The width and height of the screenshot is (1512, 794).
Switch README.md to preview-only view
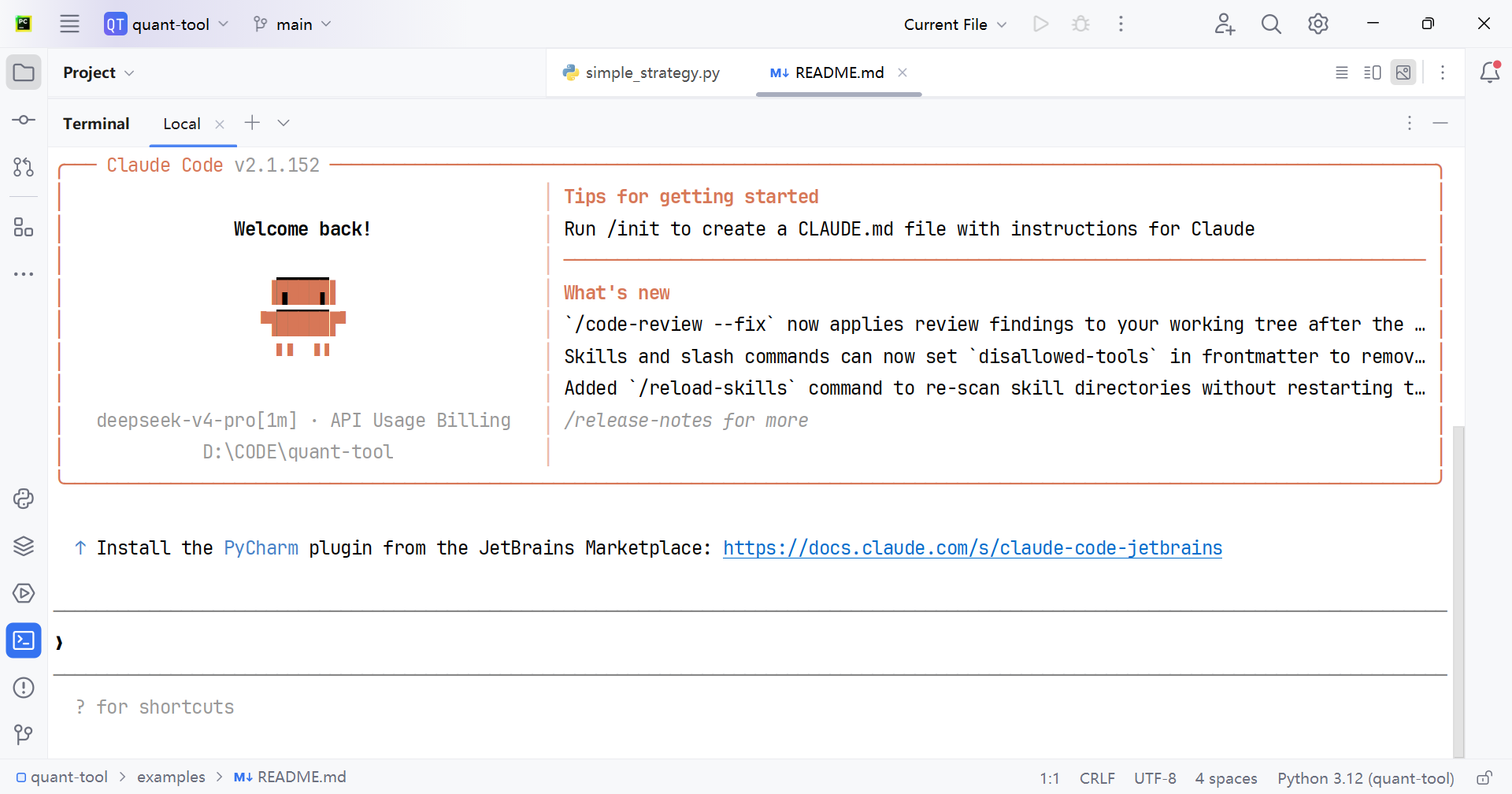coord(1403,72)
